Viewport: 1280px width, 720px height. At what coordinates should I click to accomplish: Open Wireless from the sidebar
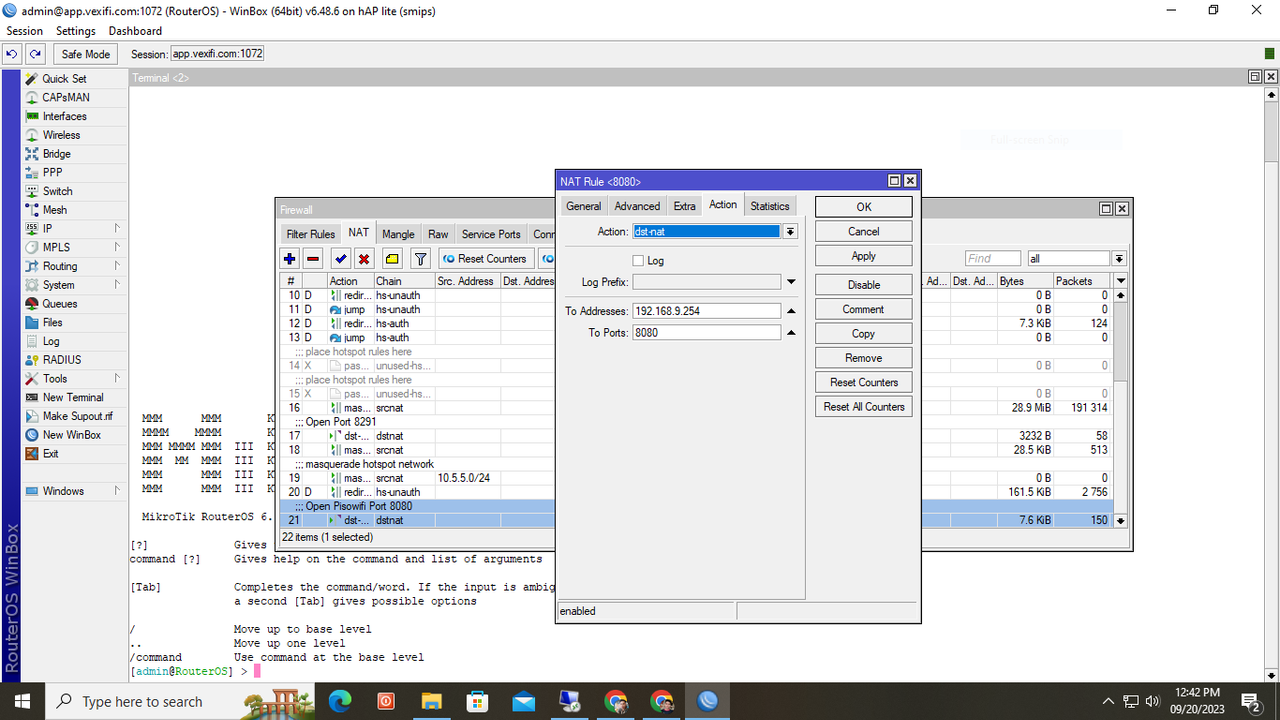click(61, 135)
